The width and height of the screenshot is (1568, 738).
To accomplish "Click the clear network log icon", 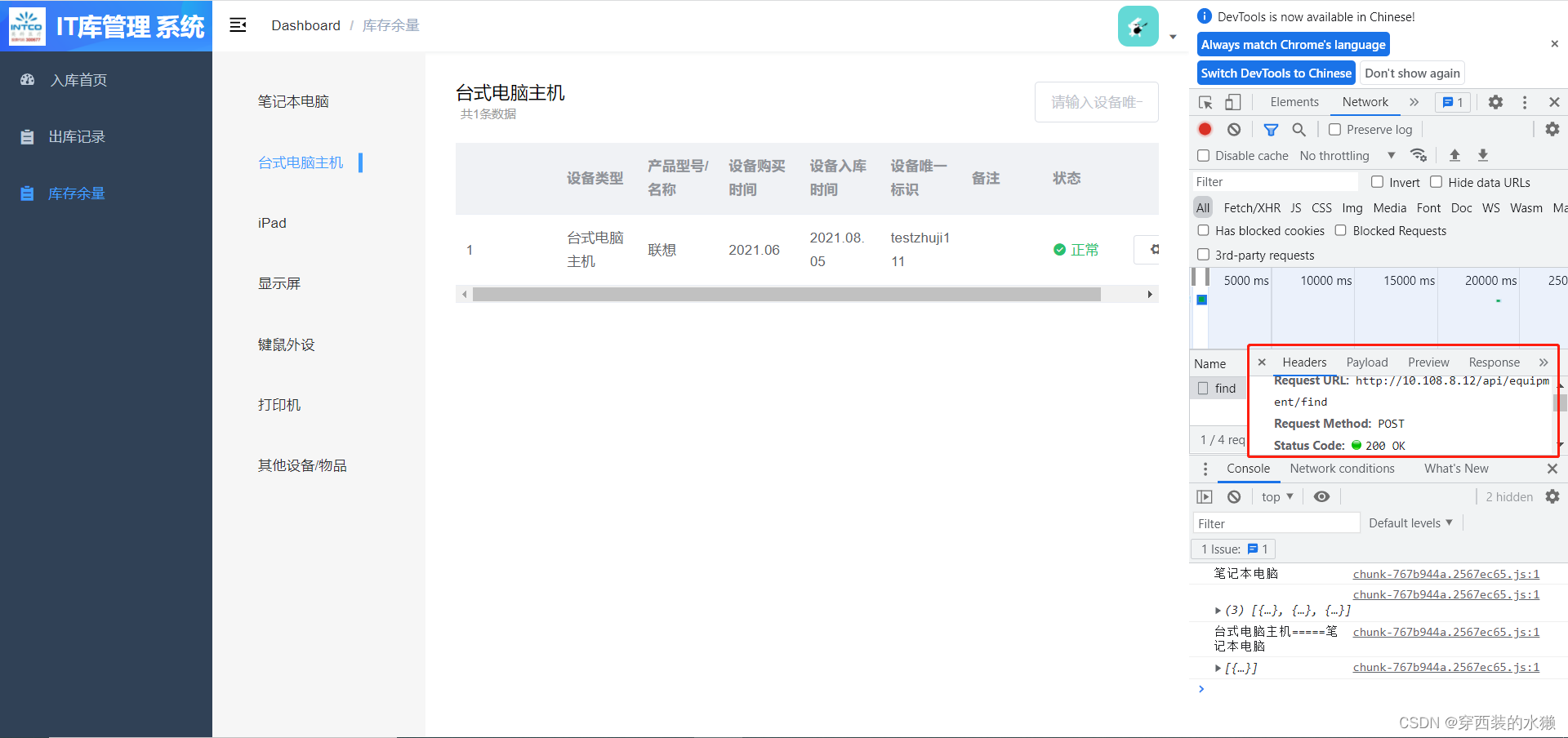I will (1233, 129).
